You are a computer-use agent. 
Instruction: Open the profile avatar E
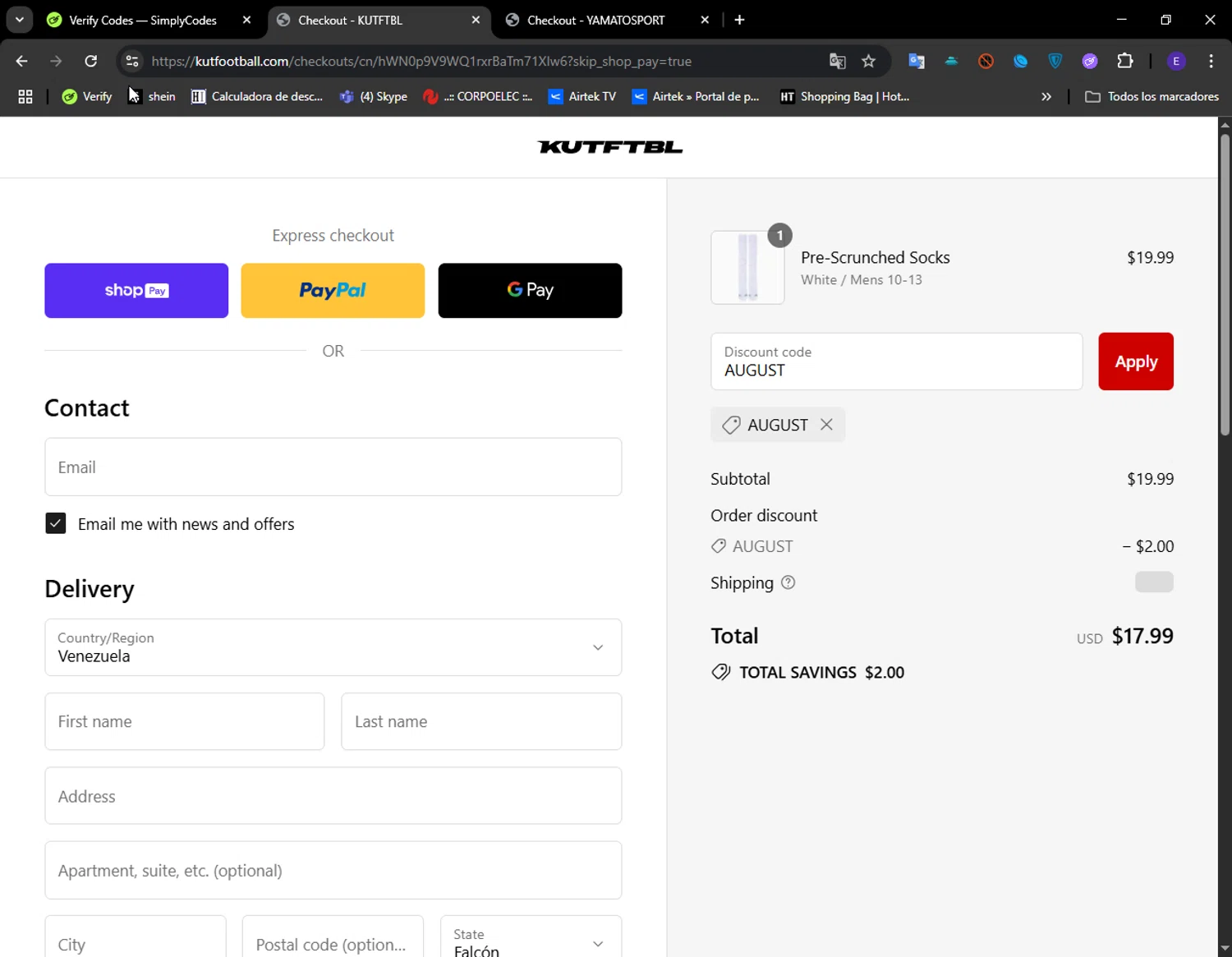pyautogui.click(x=1176, y=61)
